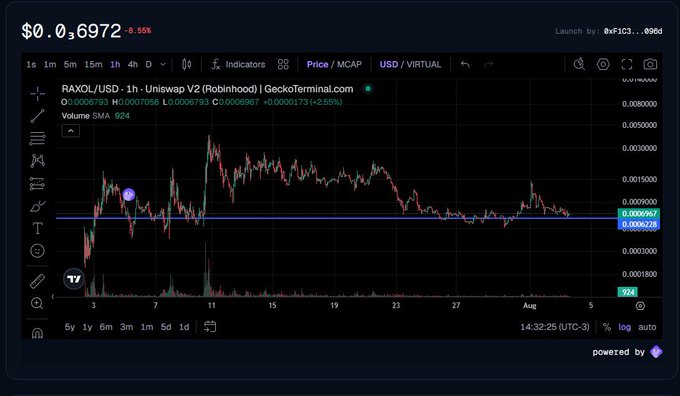The image size is (680, 396).
Task: Click the green market status dot
Action: [368, 89]
